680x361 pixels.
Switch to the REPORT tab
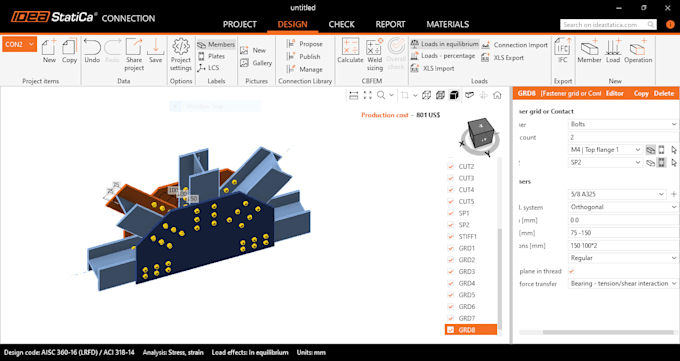click(x=390, y=24)
